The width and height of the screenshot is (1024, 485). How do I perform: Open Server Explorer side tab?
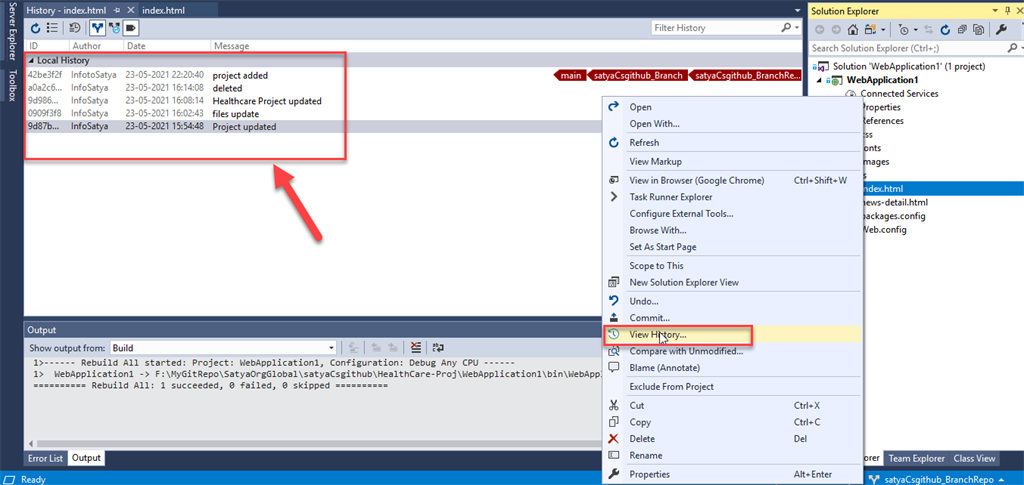[12, 31]
